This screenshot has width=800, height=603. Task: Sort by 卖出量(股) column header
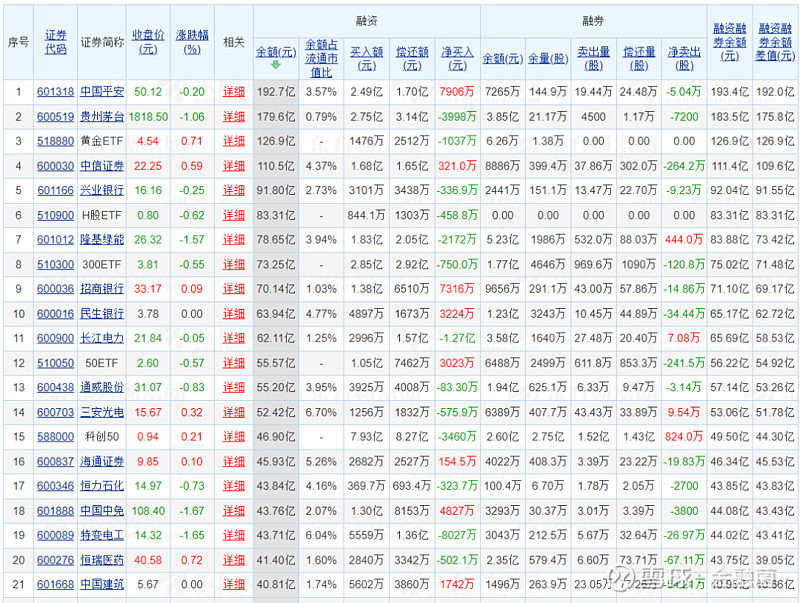[593, 59]
